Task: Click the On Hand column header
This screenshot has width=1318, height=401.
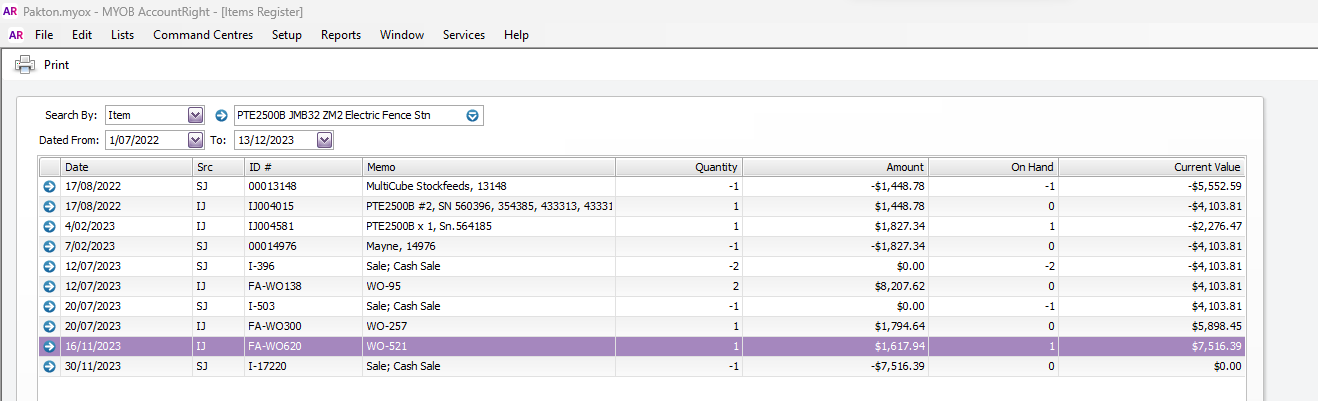Action: 993,167
